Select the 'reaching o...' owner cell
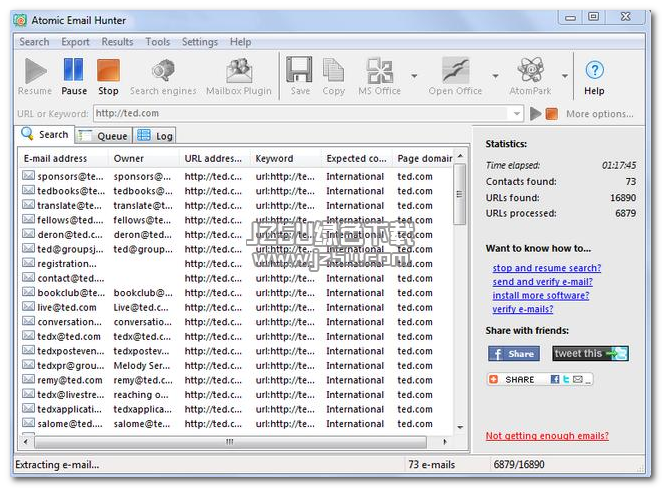The height and width of the screenshot is (488, 662). 141,395
